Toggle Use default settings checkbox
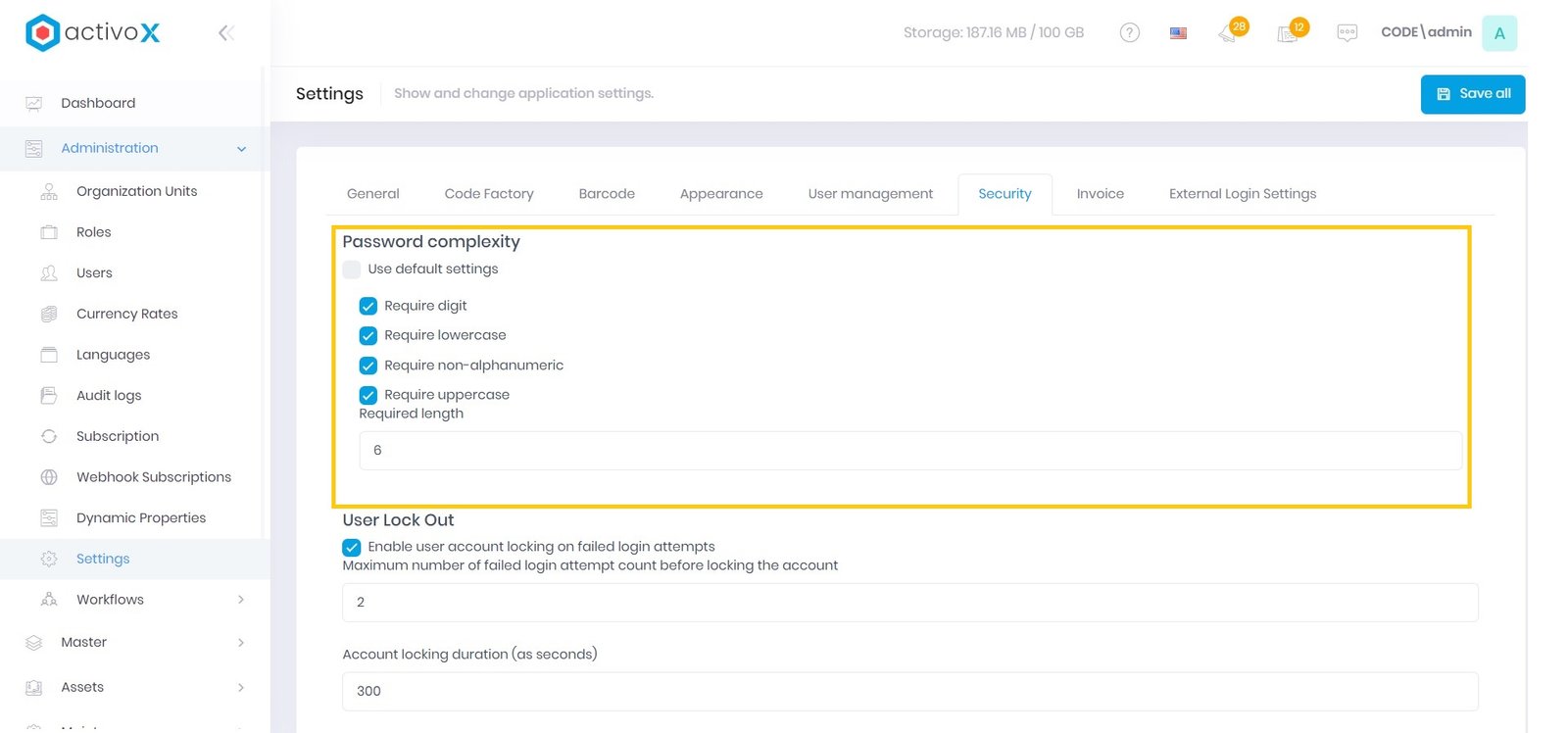The width and height of the screenshot is (1568, 733). point(352,269)
